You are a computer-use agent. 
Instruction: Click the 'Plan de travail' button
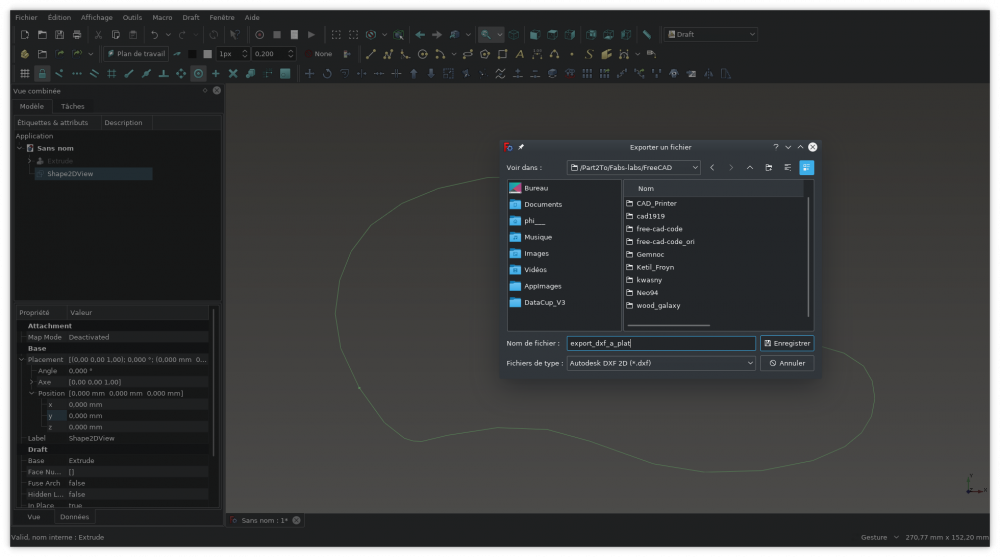tap(135, 54)
